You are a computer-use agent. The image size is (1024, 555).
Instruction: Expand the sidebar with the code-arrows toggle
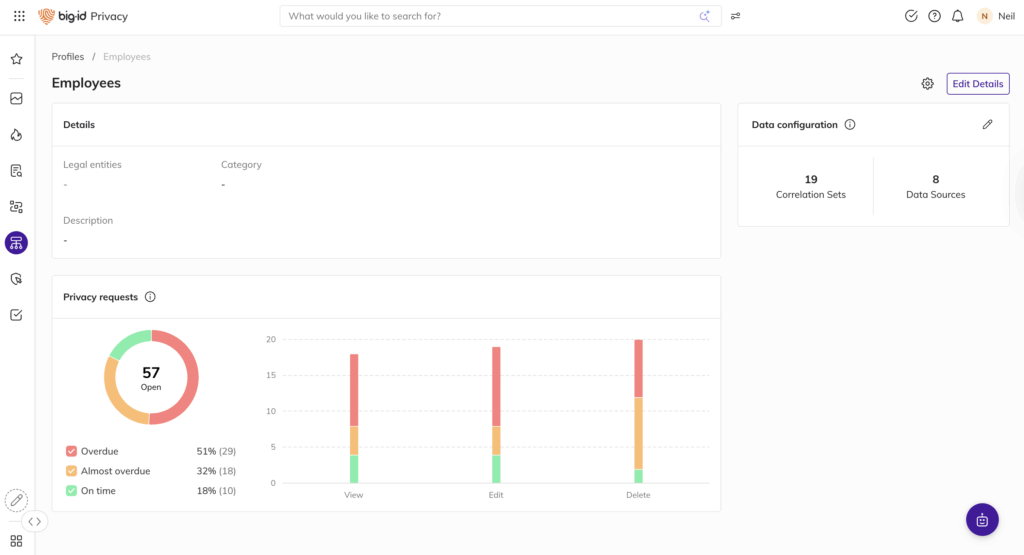[x=35, y=521]
